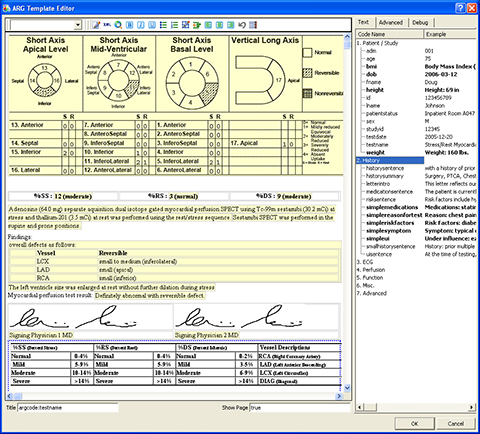Click the editor scroll-down arrow
The height and width of the screenshot is (434, 480).
[347, 388]
